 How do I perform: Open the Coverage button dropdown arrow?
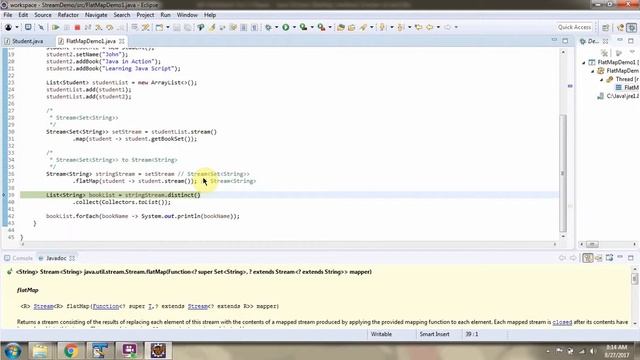coord(312,27)
